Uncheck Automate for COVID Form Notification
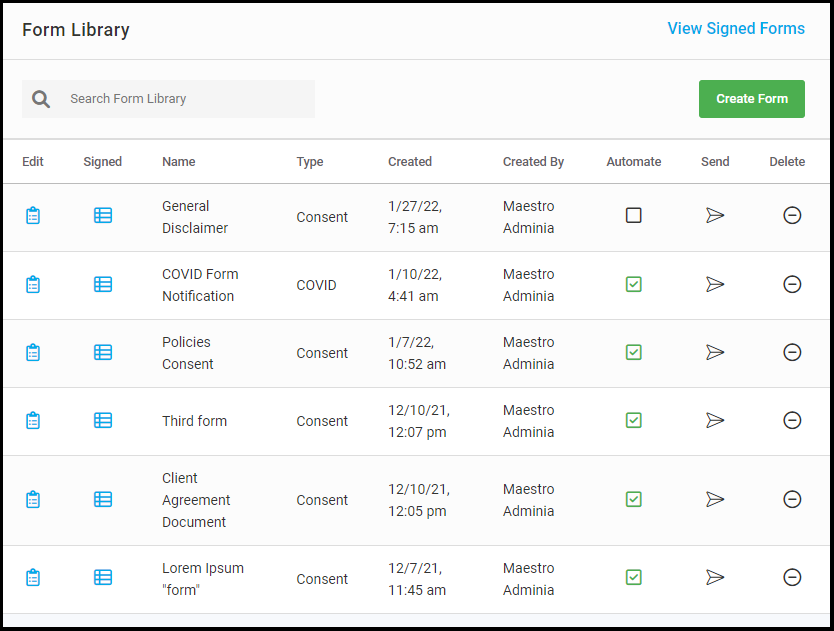 (633, 284)
